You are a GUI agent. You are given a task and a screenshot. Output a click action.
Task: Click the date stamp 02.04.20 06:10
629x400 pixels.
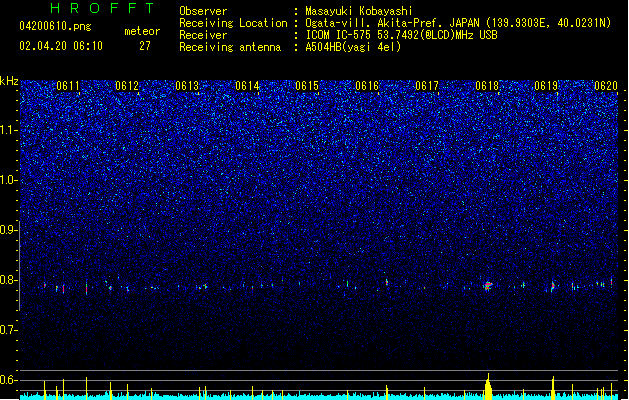[61, 46]
